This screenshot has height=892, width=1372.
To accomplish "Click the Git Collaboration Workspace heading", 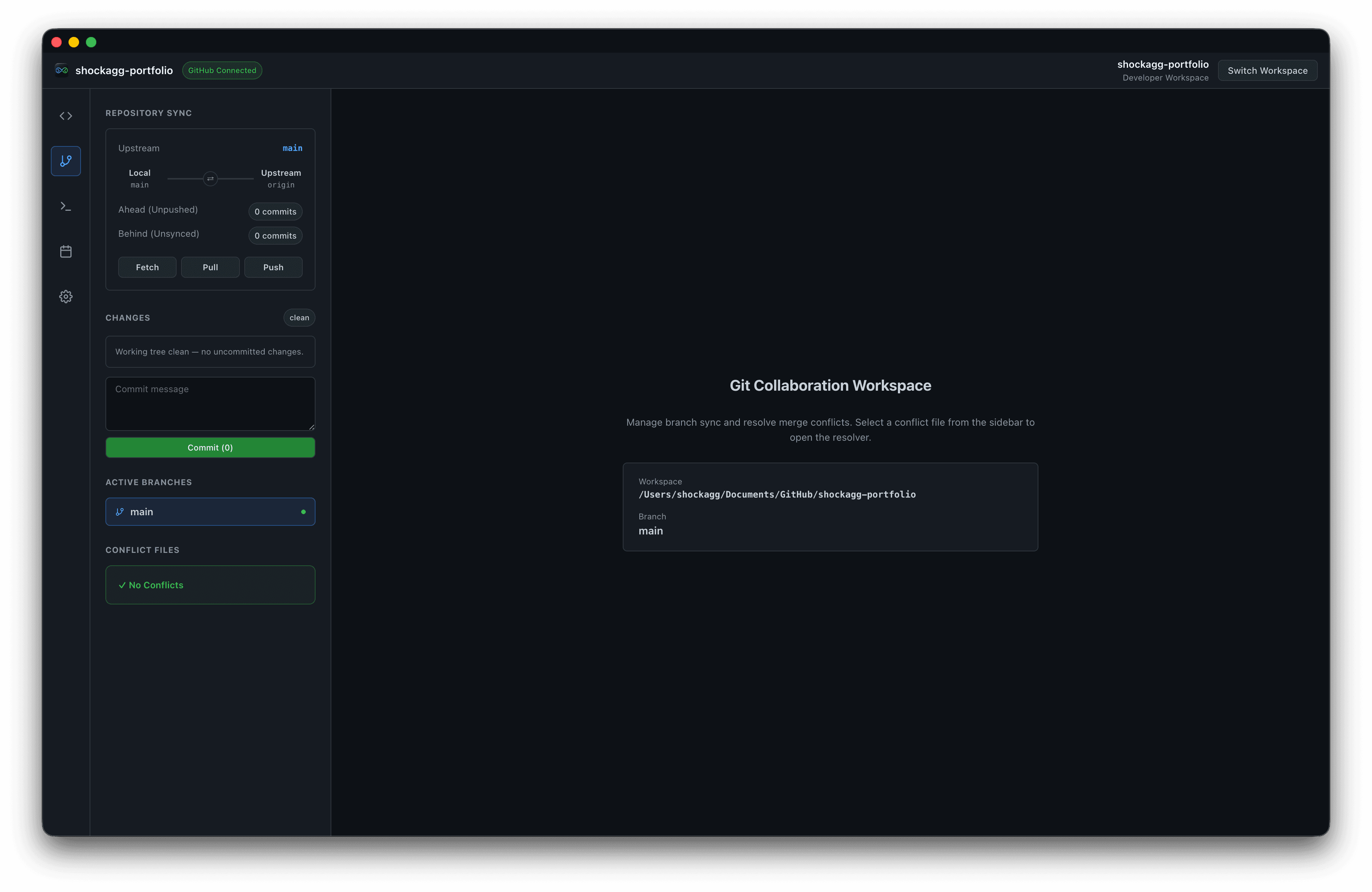I will tap(830, 385).
